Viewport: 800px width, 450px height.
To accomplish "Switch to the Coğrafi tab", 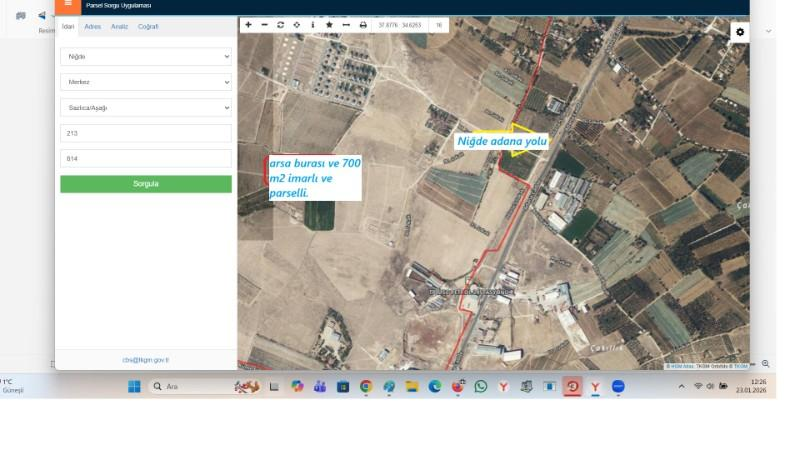I will tap(148, 27).
